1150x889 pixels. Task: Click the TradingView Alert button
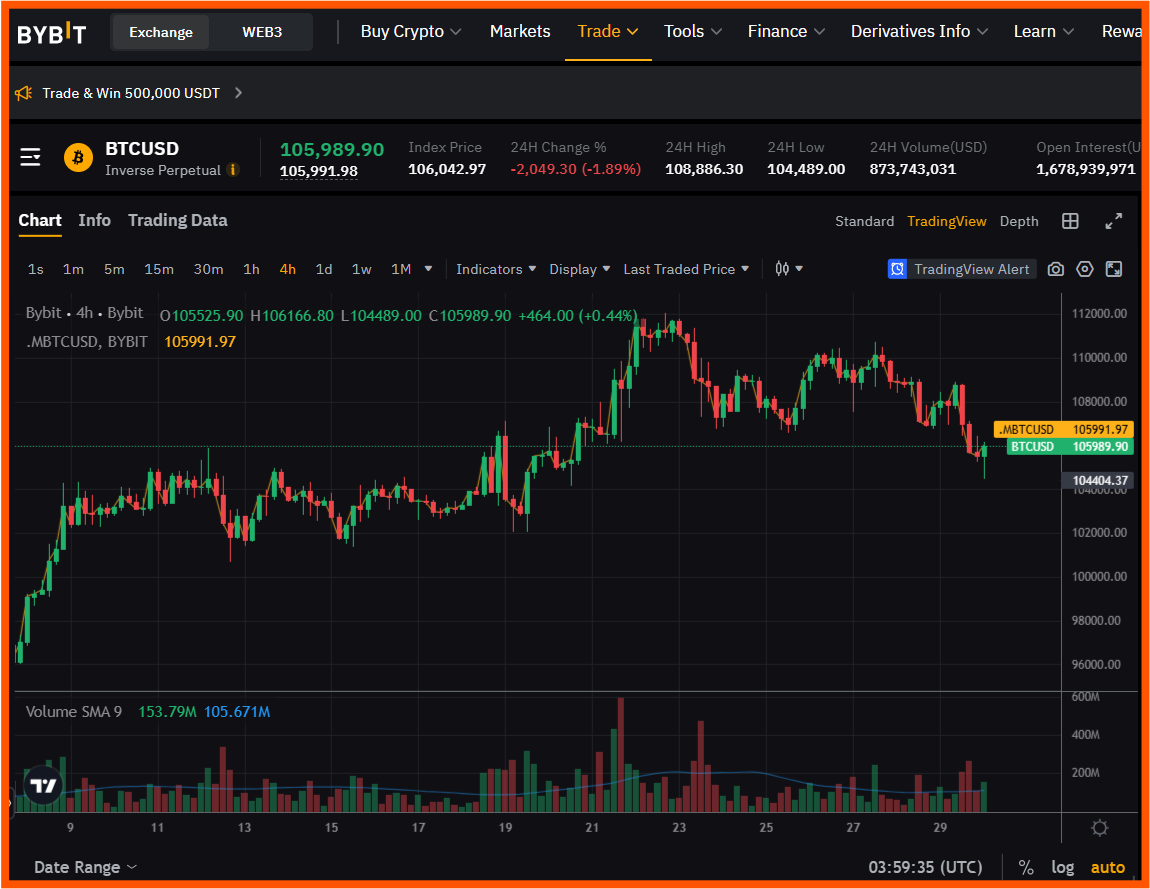point(962,269)
